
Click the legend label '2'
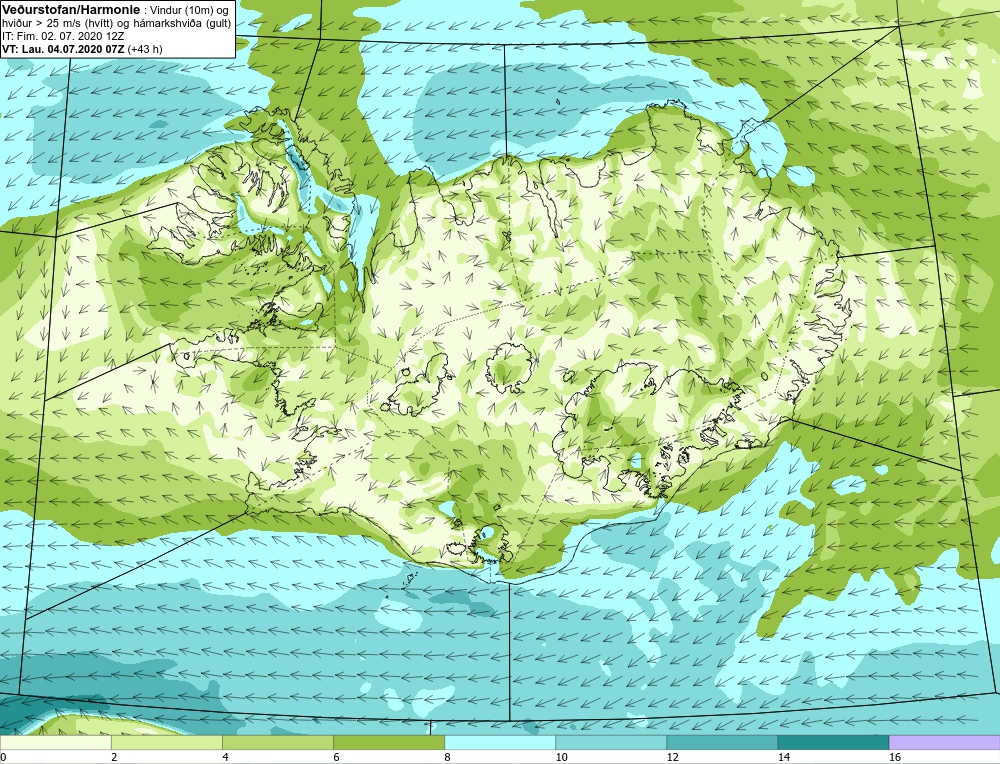[114, 757]
